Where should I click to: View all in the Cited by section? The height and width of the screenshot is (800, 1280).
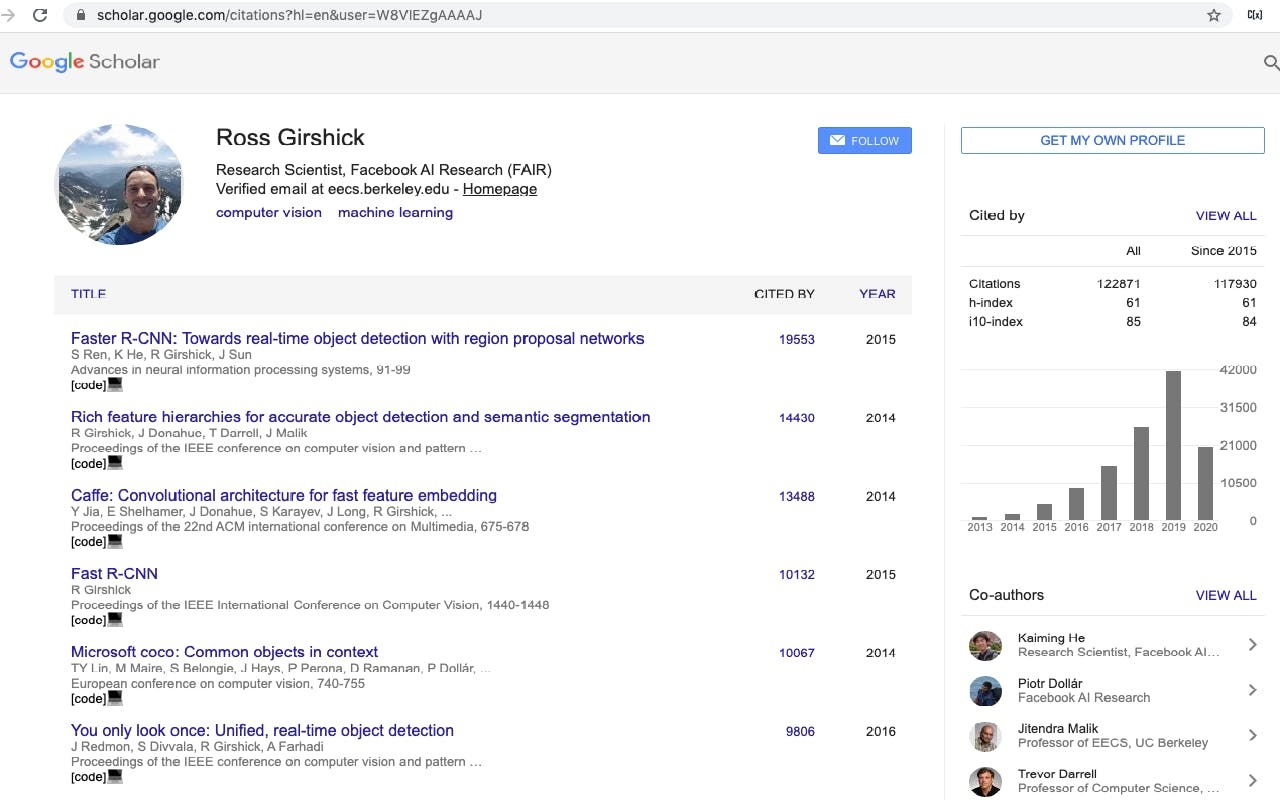tap(1226, 215)
